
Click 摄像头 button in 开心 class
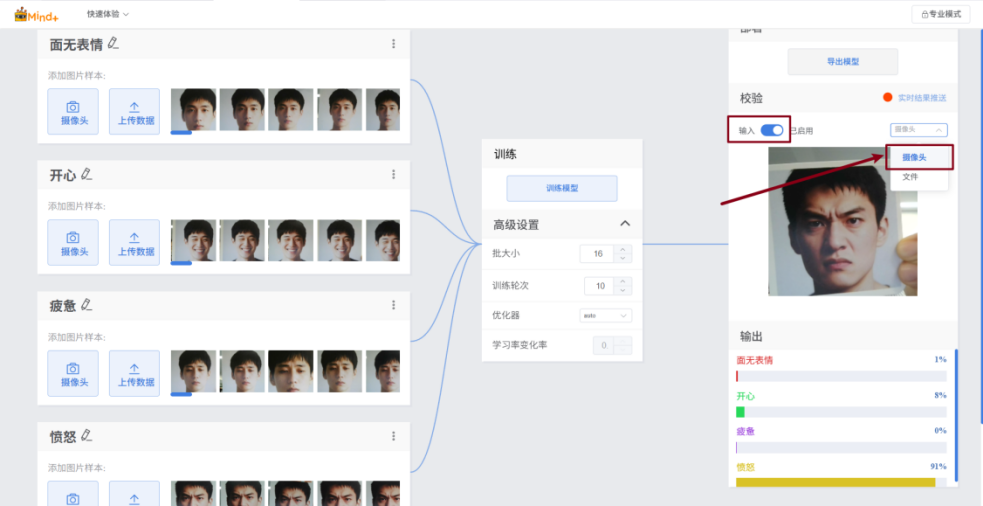pos(73,242)
